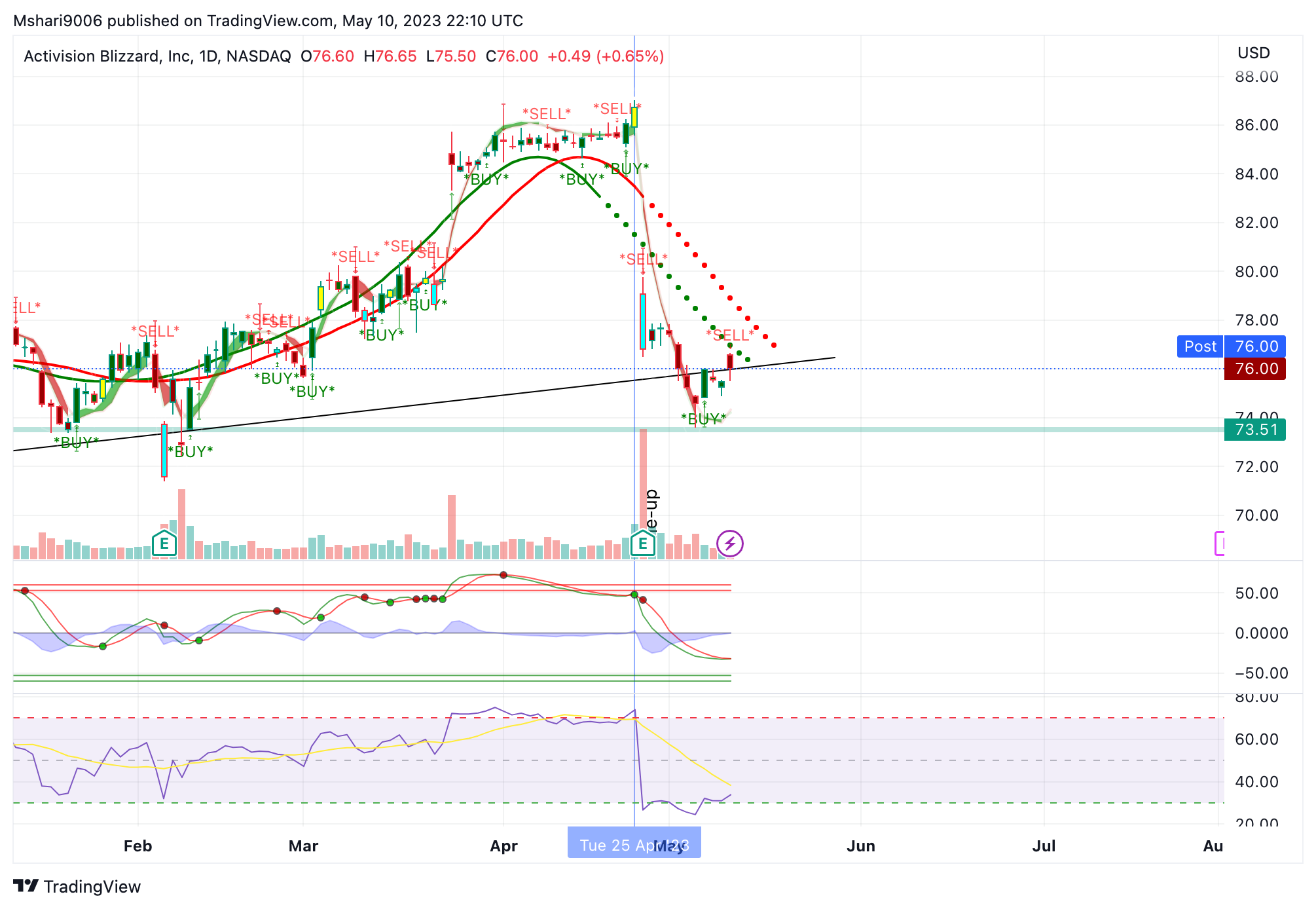This screenshot has width=1316, height=909.
Task: Click the 88.00 price scale label
Action: [1256, 77]
